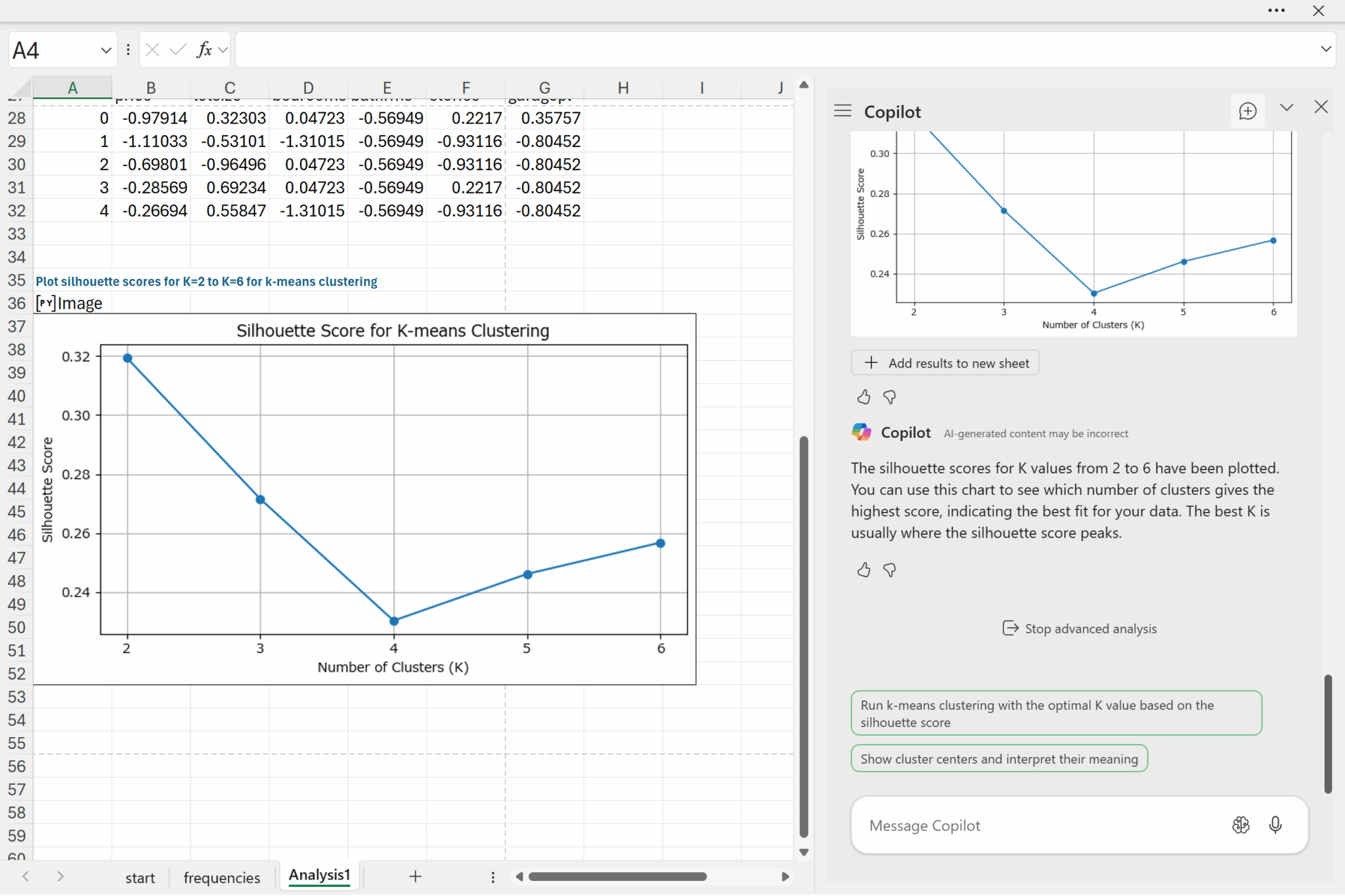Confirm formula entry with checkmark icon

pos(177,50)
